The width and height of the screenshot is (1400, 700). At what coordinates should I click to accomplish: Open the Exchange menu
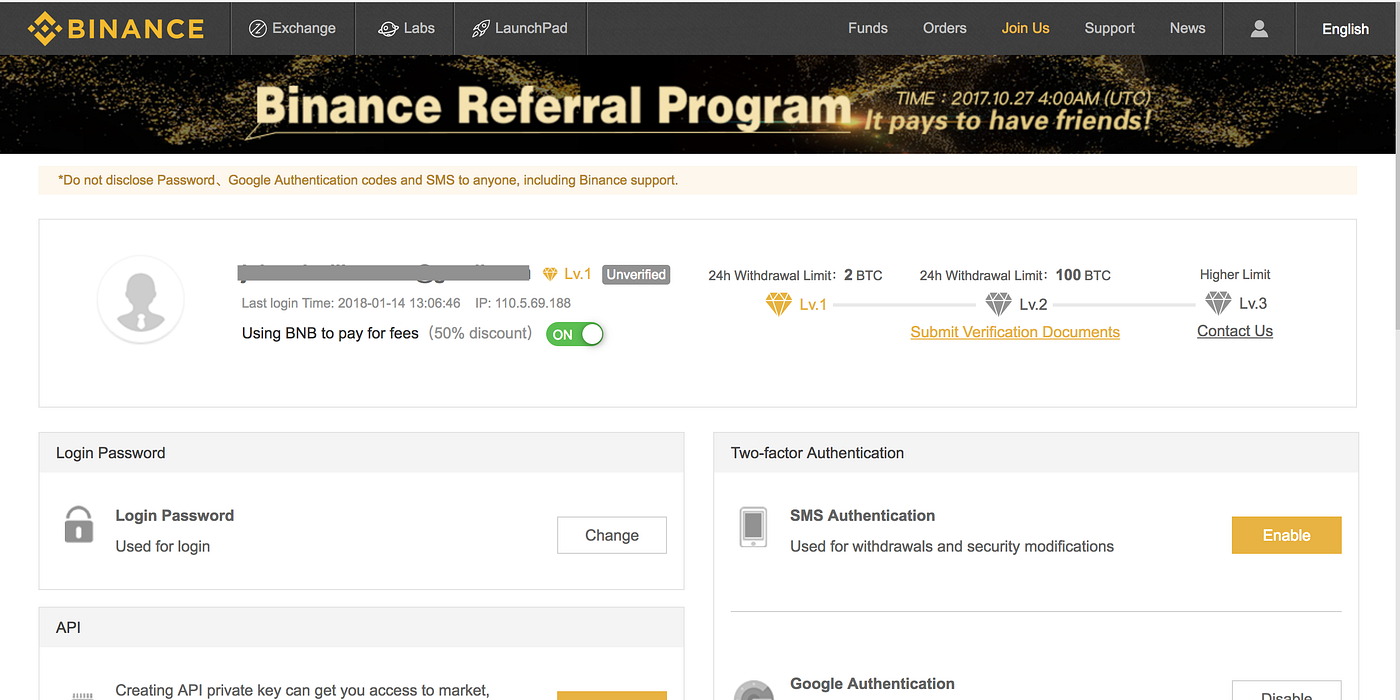(x=292, y=28)
